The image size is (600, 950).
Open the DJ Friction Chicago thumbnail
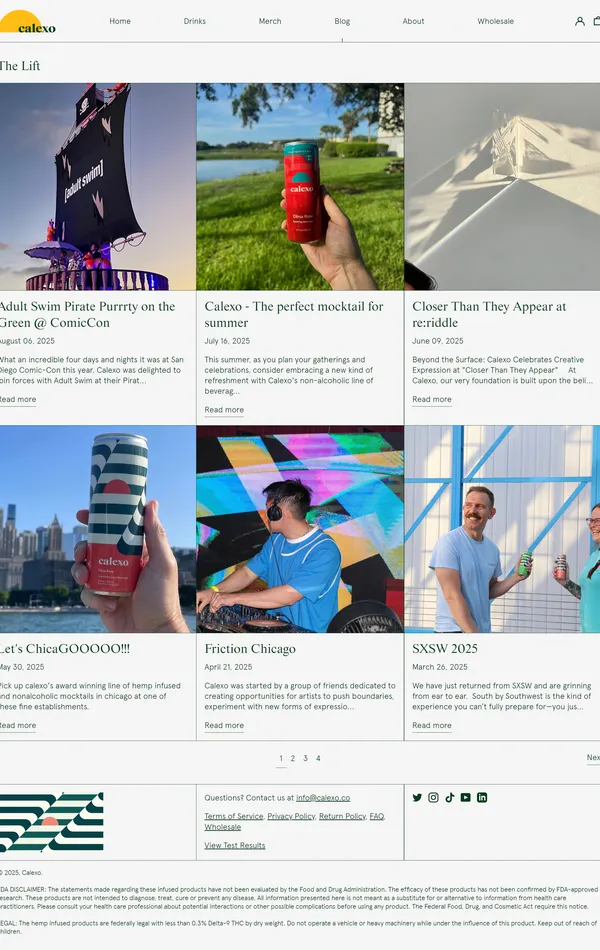tap(300, 529)
